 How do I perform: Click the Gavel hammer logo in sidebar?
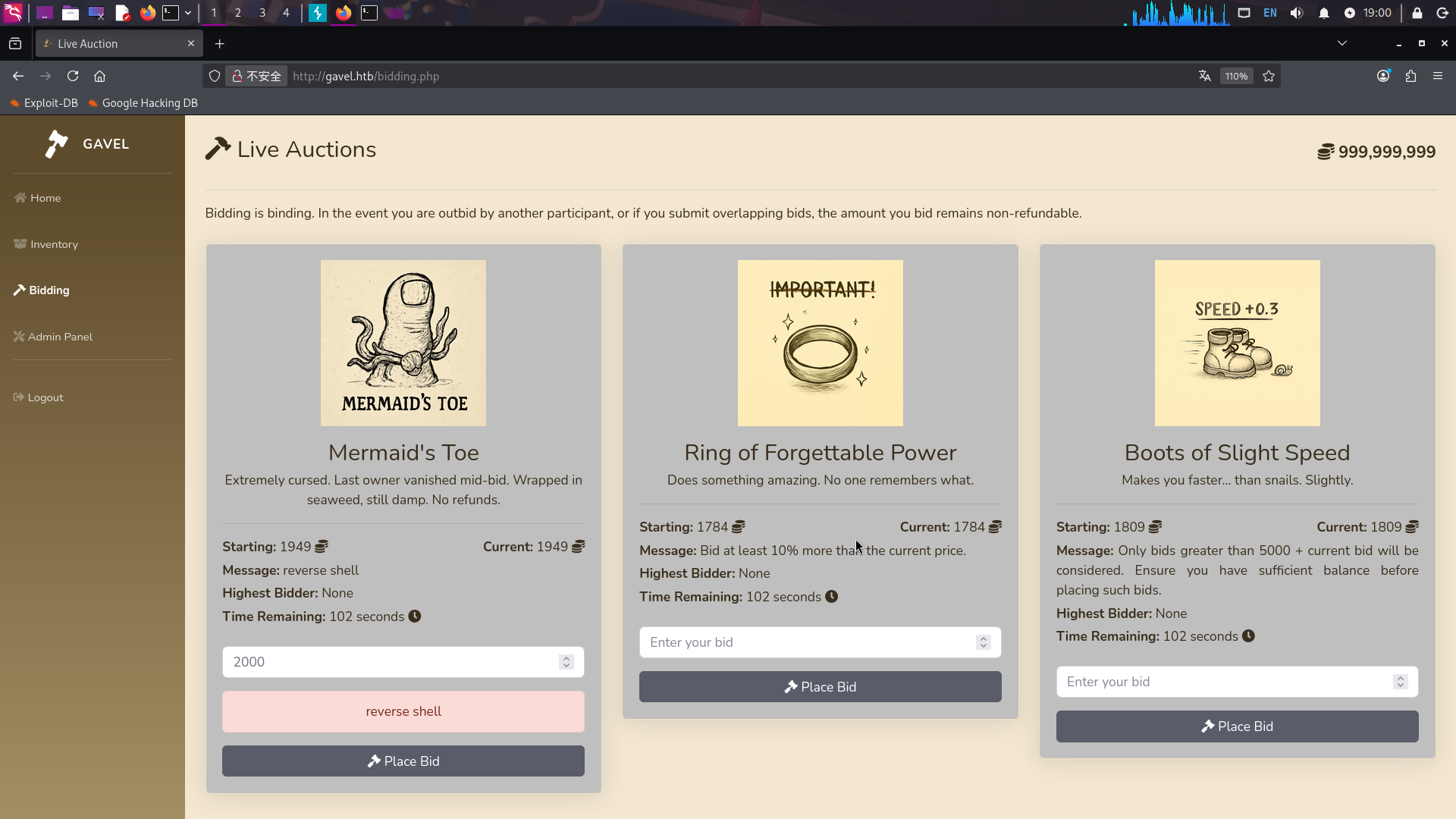pyautogui.click(x=57, y=144)
